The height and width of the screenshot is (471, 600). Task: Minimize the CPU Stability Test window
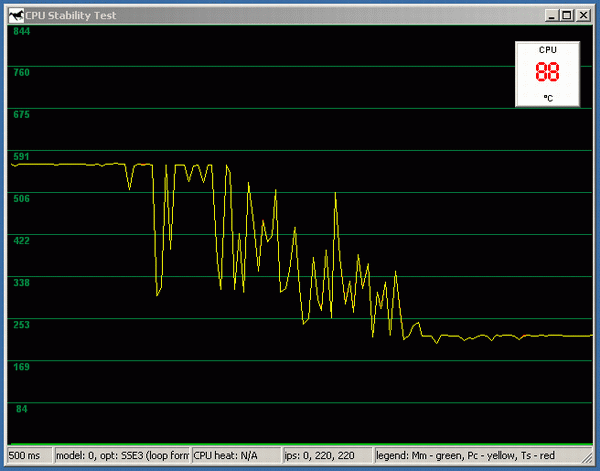pyautogui.click(x=551, y=15)
